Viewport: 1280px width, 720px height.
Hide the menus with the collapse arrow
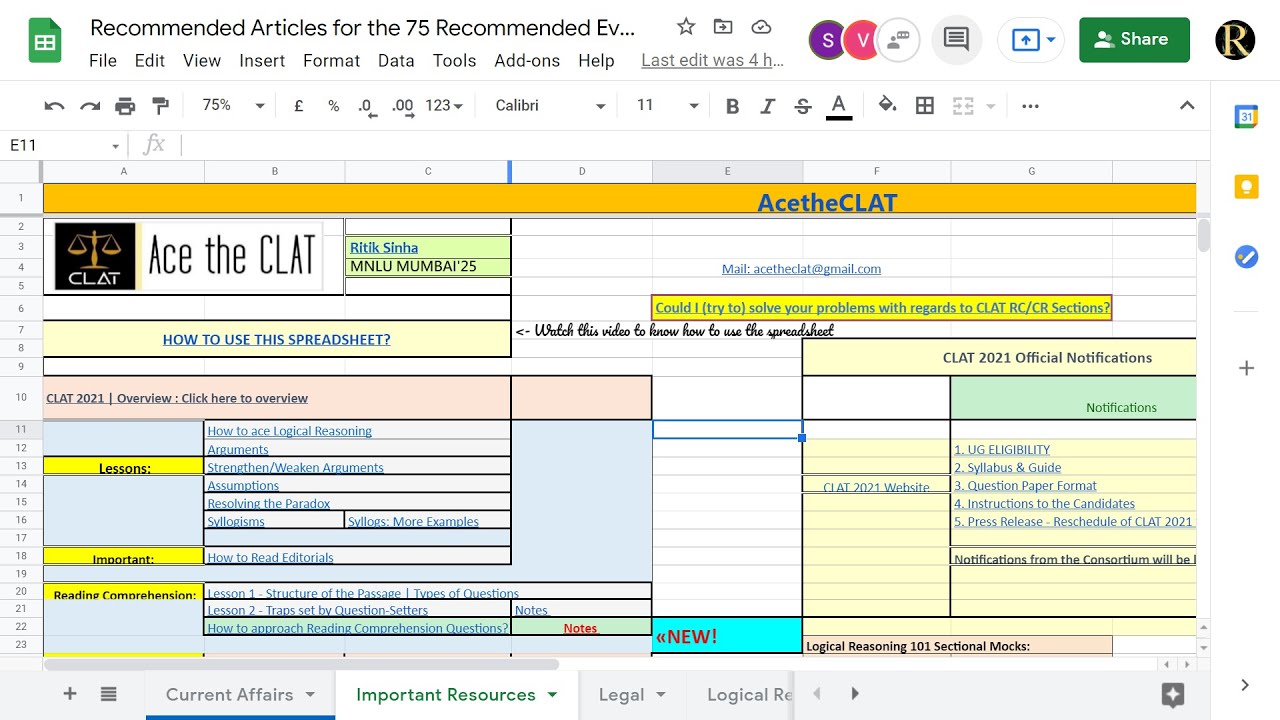point(1187,106)
